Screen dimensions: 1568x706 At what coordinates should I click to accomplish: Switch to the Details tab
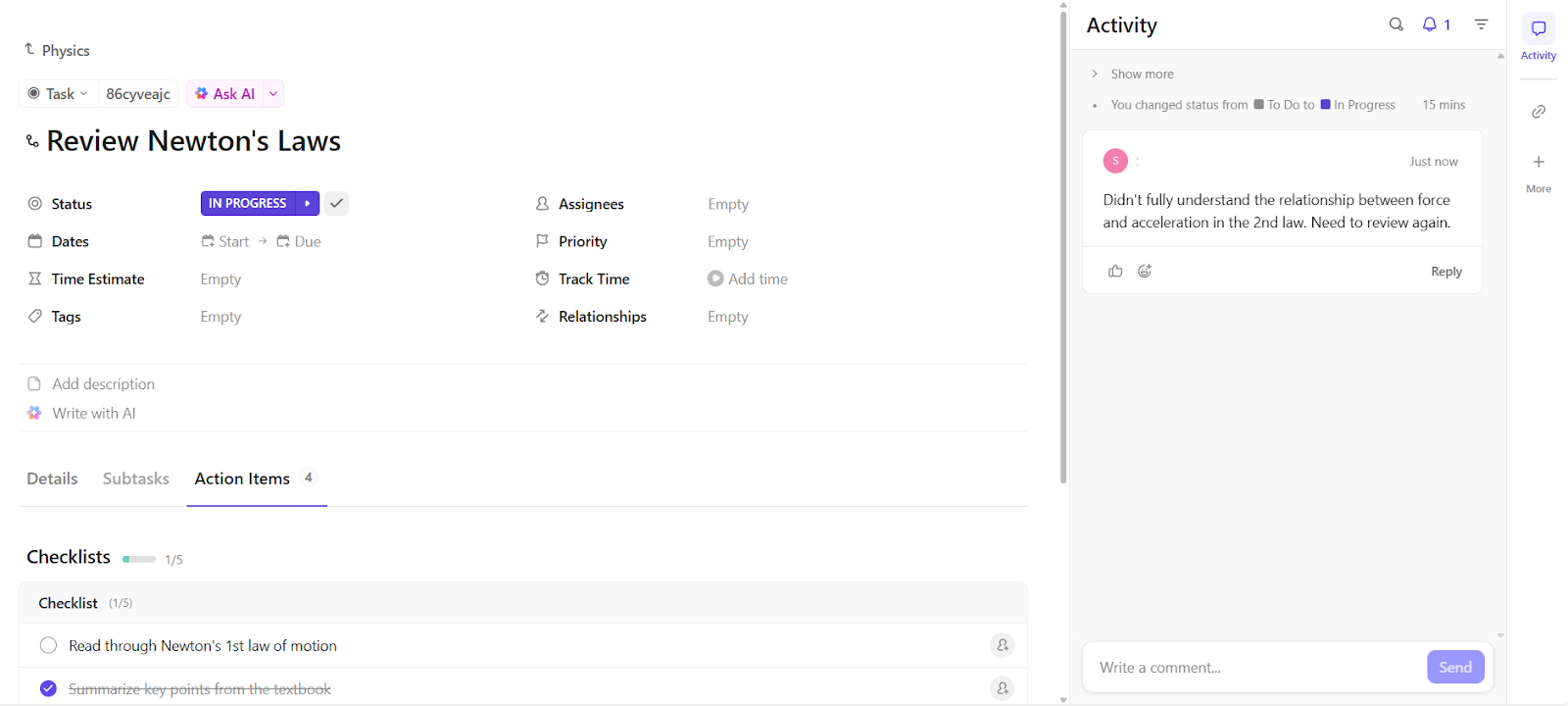click(52, 479)
